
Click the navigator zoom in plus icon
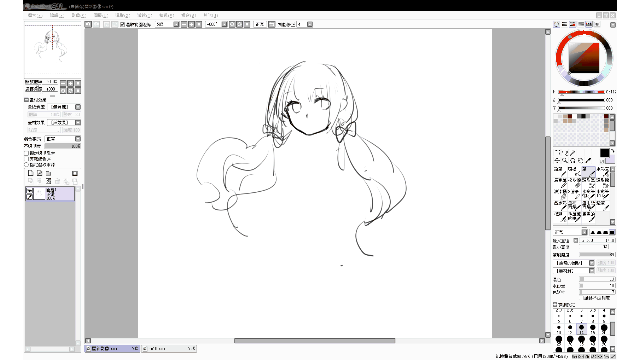coord(71,83)
